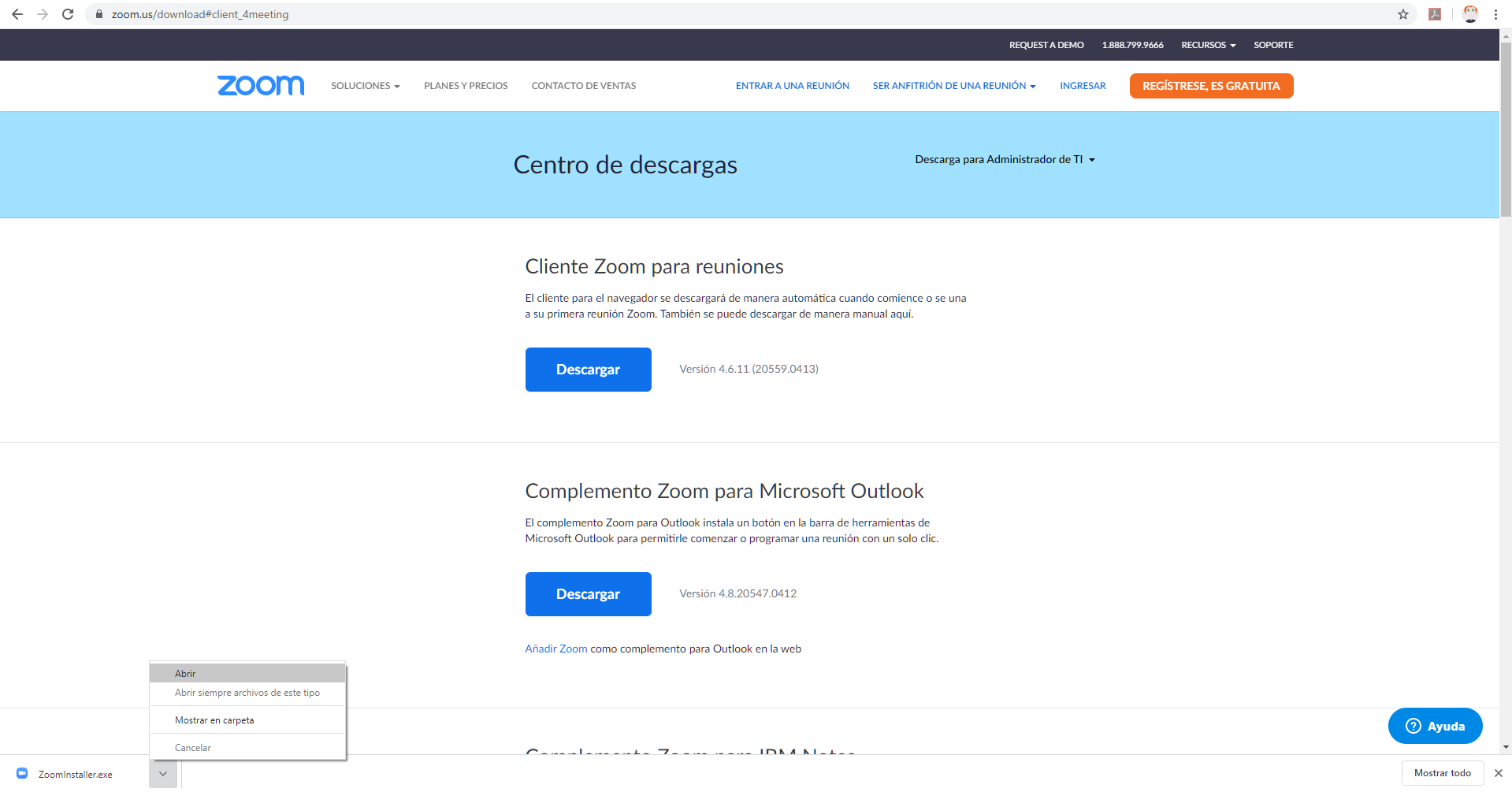Click the page vertical scrollbar thumb
The height and width of the screenshot is (792, 1512).
coord(1506,130)
